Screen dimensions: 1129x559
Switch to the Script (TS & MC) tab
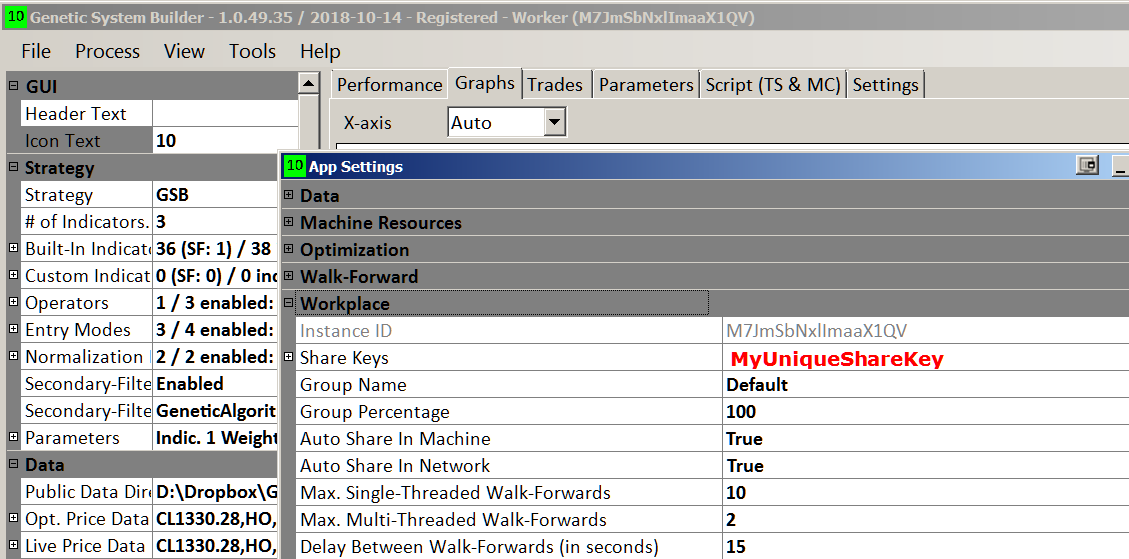772,85
